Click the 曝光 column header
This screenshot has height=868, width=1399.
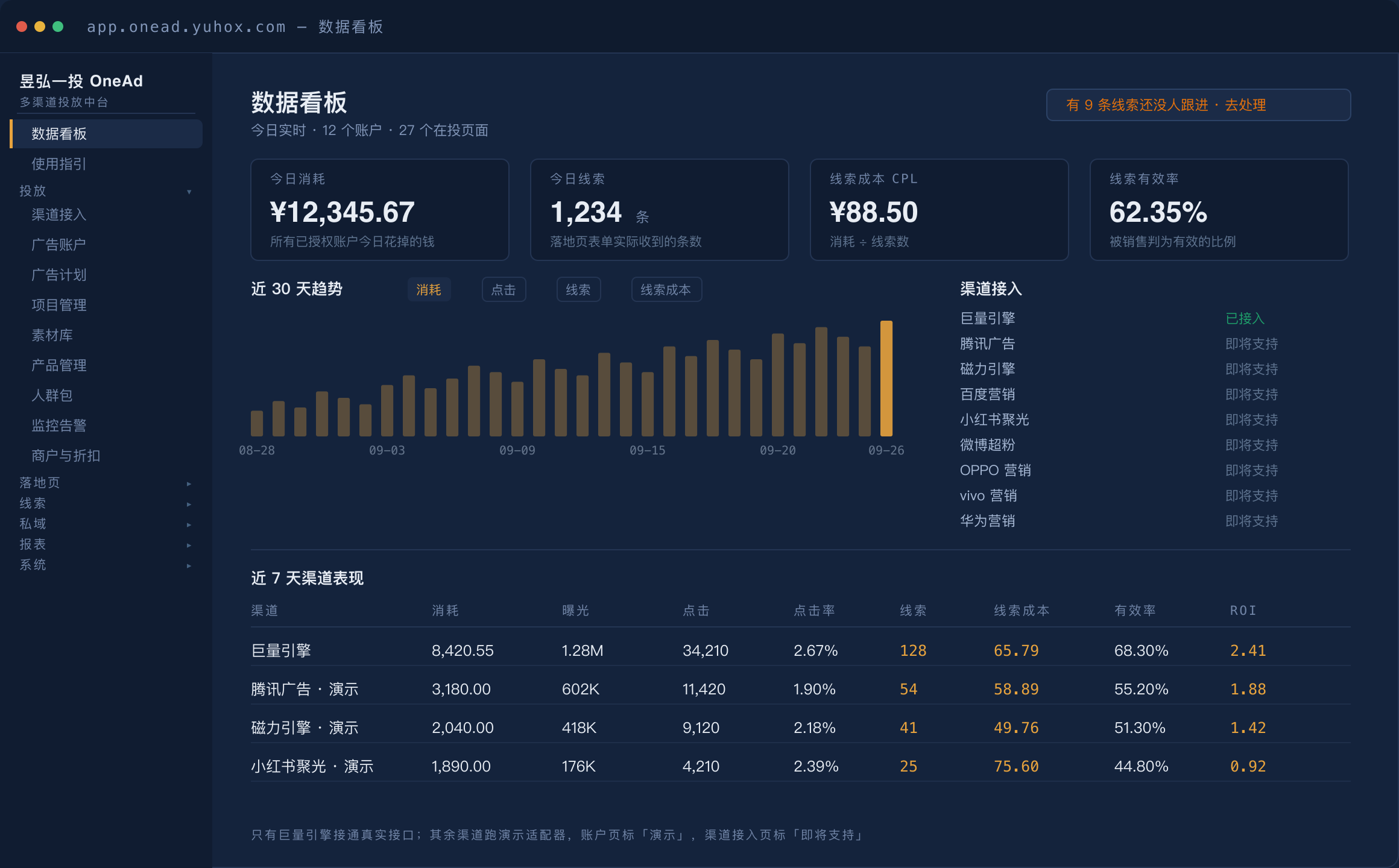point(575,611)
